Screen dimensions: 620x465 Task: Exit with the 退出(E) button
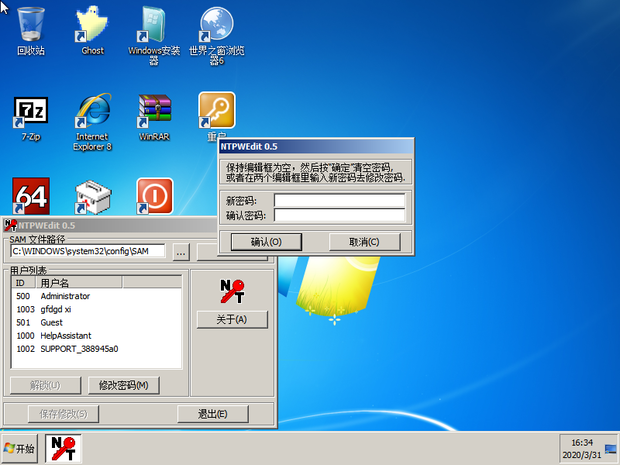point(213,414)
